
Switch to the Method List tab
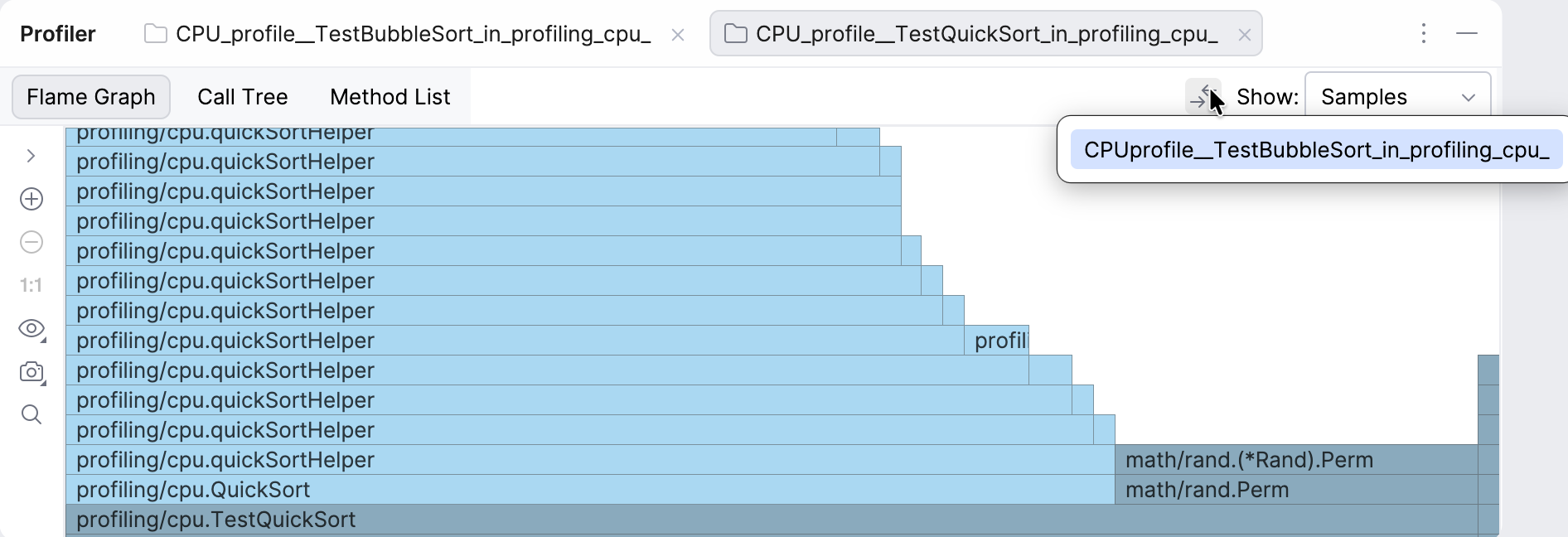click(390, 97)
